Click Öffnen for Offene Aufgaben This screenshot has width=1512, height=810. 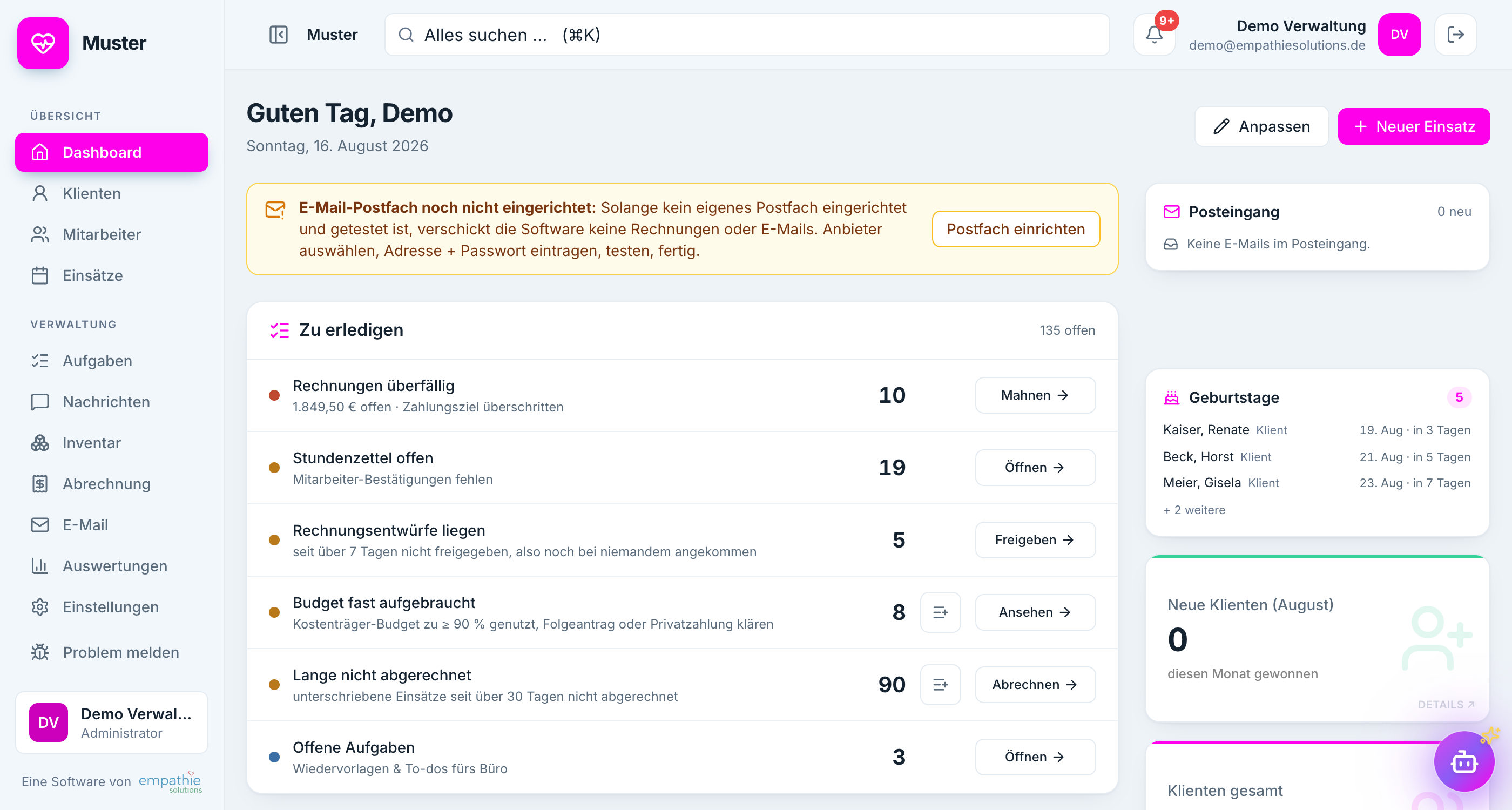pyautogui.click(x=1035, y=757)
